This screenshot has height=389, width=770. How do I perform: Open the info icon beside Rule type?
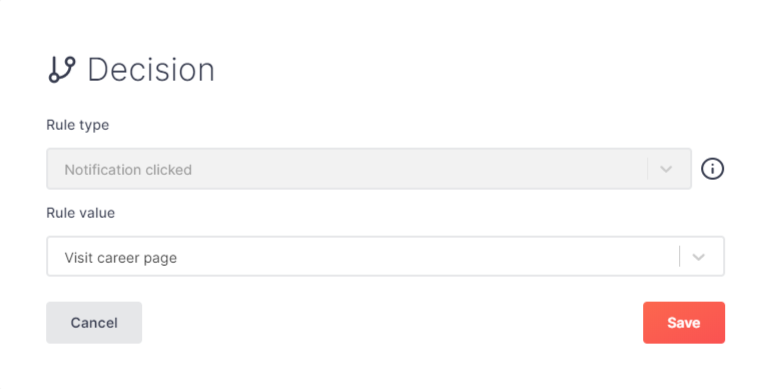[712, 169]
